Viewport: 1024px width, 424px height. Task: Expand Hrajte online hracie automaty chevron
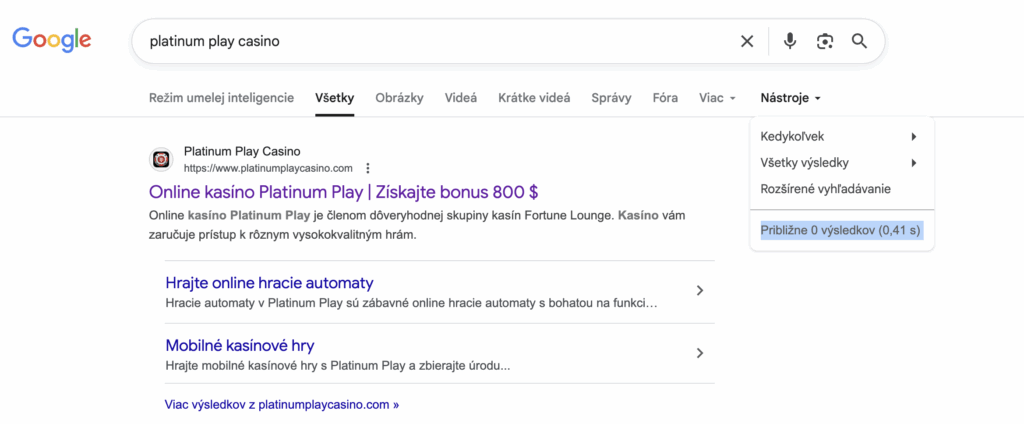[700, 291]
